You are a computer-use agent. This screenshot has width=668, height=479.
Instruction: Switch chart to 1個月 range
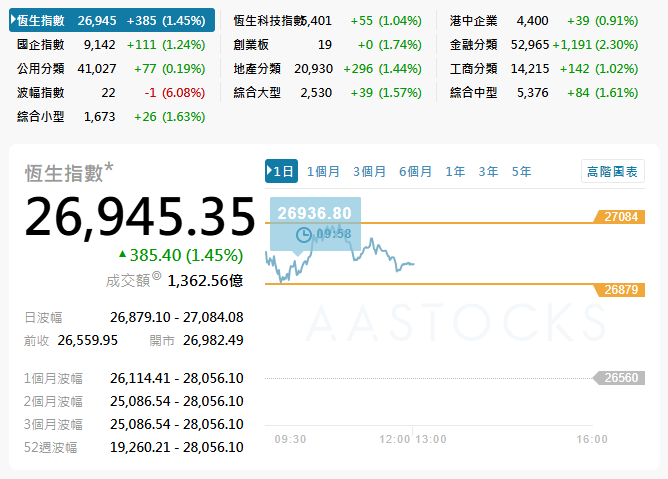(x=323, y=172)
